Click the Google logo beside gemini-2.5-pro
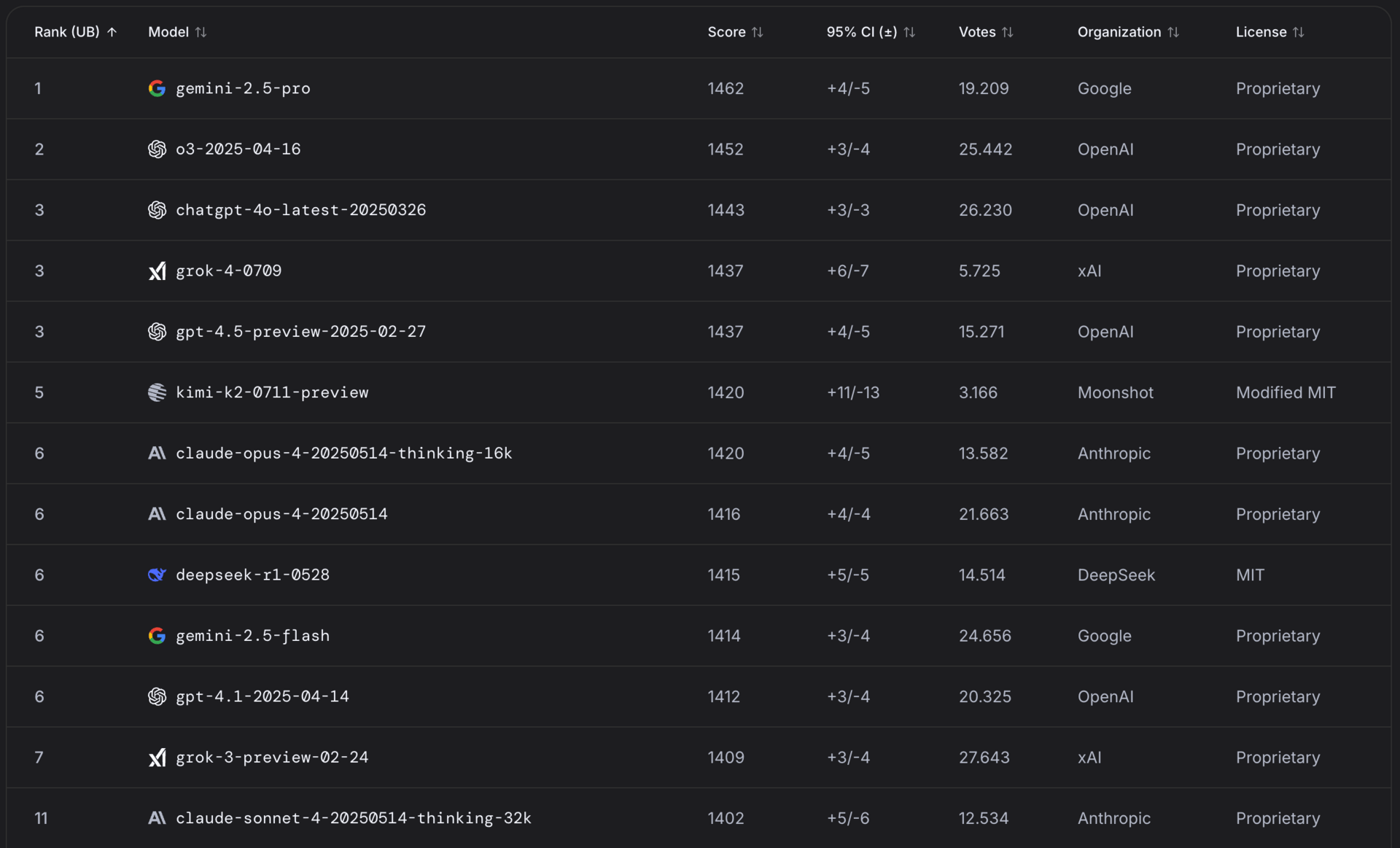 [x=157, y=88]
